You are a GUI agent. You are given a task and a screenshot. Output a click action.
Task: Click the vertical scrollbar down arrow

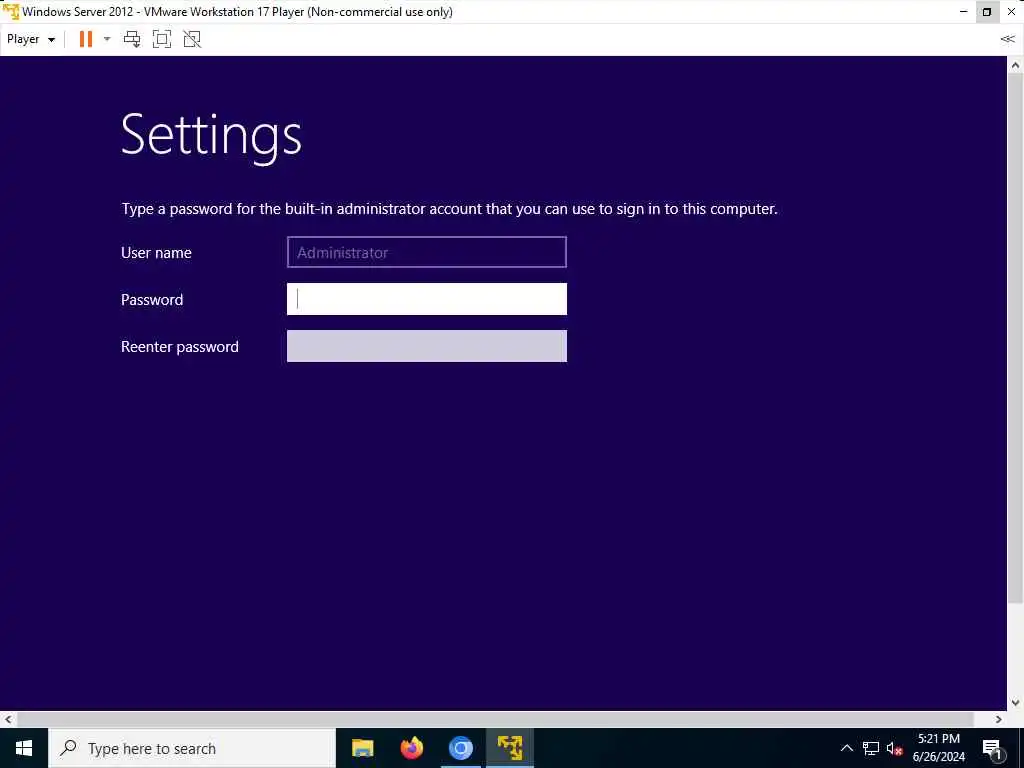click(1015, 703)
